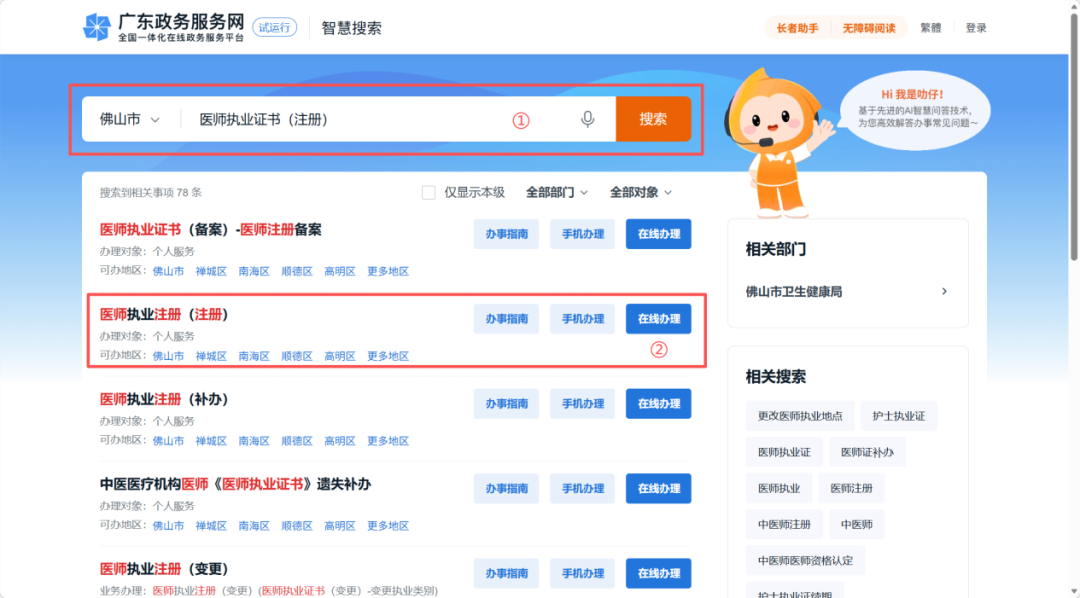
Task: Expand the 全部对象 filter dropdown
Action: pos(641,192)
